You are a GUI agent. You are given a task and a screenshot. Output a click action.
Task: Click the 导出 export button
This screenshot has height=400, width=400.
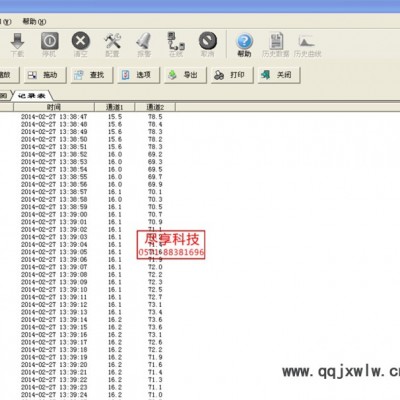point(185,75)
